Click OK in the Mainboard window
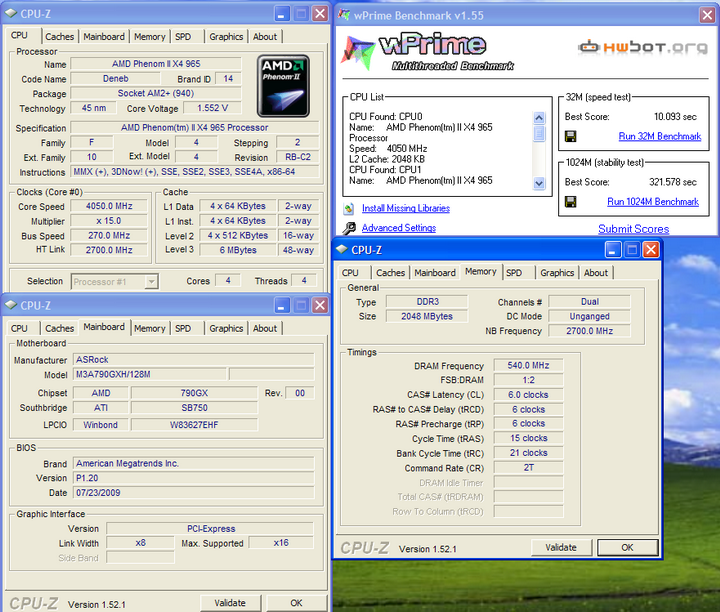Viewport: 720px width, 612px height. coord(296,603)
